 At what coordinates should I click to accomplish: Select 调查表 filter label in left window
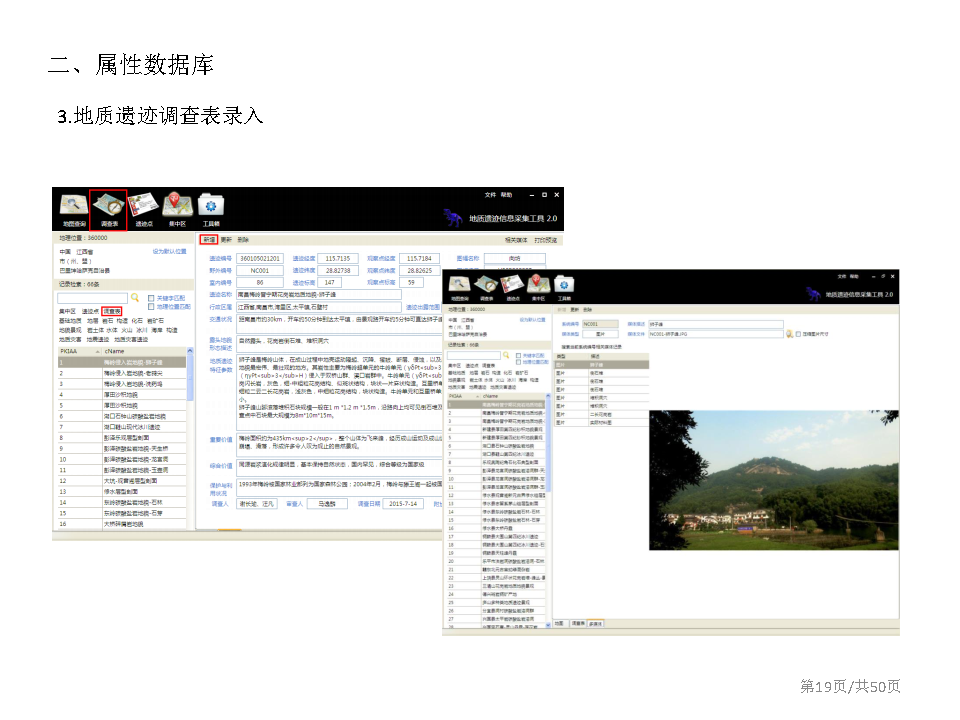click(x=111, y=311)
